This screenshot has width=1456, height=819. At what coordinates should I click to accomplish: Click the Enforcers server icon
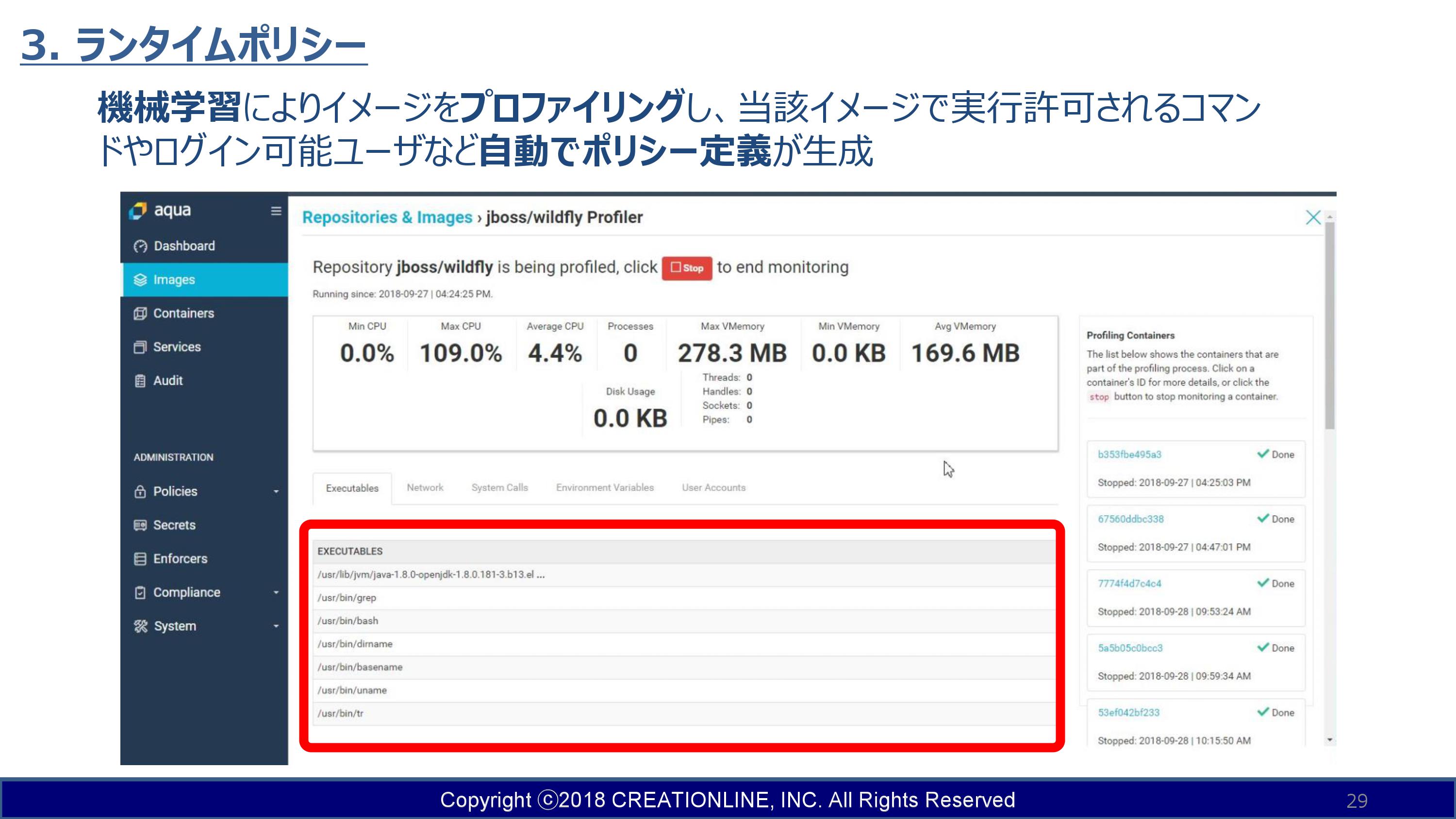click(140, 559)
